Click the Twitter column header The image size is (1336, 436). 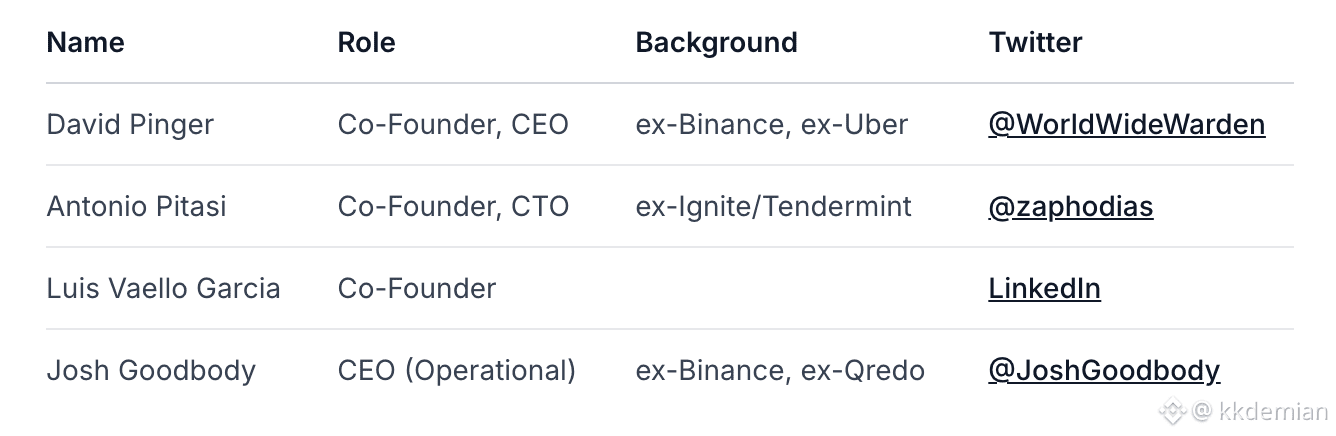[x=1035, y=43]
